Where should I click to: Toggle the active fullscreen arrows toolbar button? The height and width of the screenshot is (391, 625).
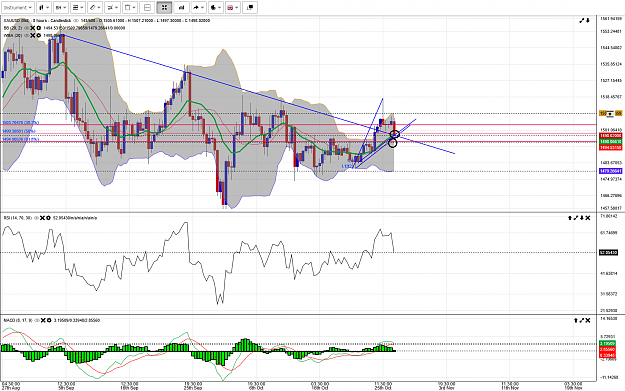click(164, 7)
